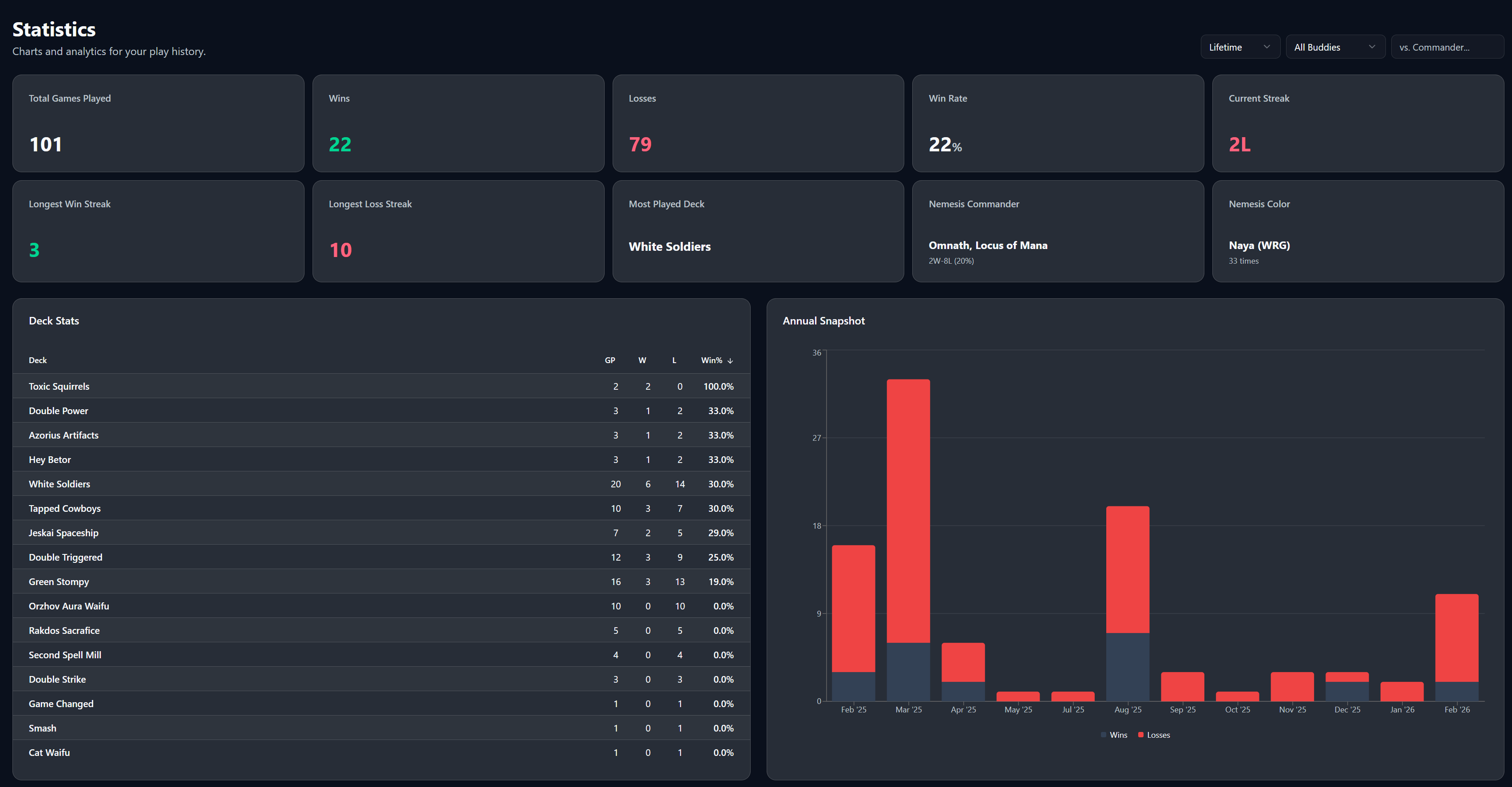Click the L column header
Viewport: 1512px width, 787px height.
674,360
